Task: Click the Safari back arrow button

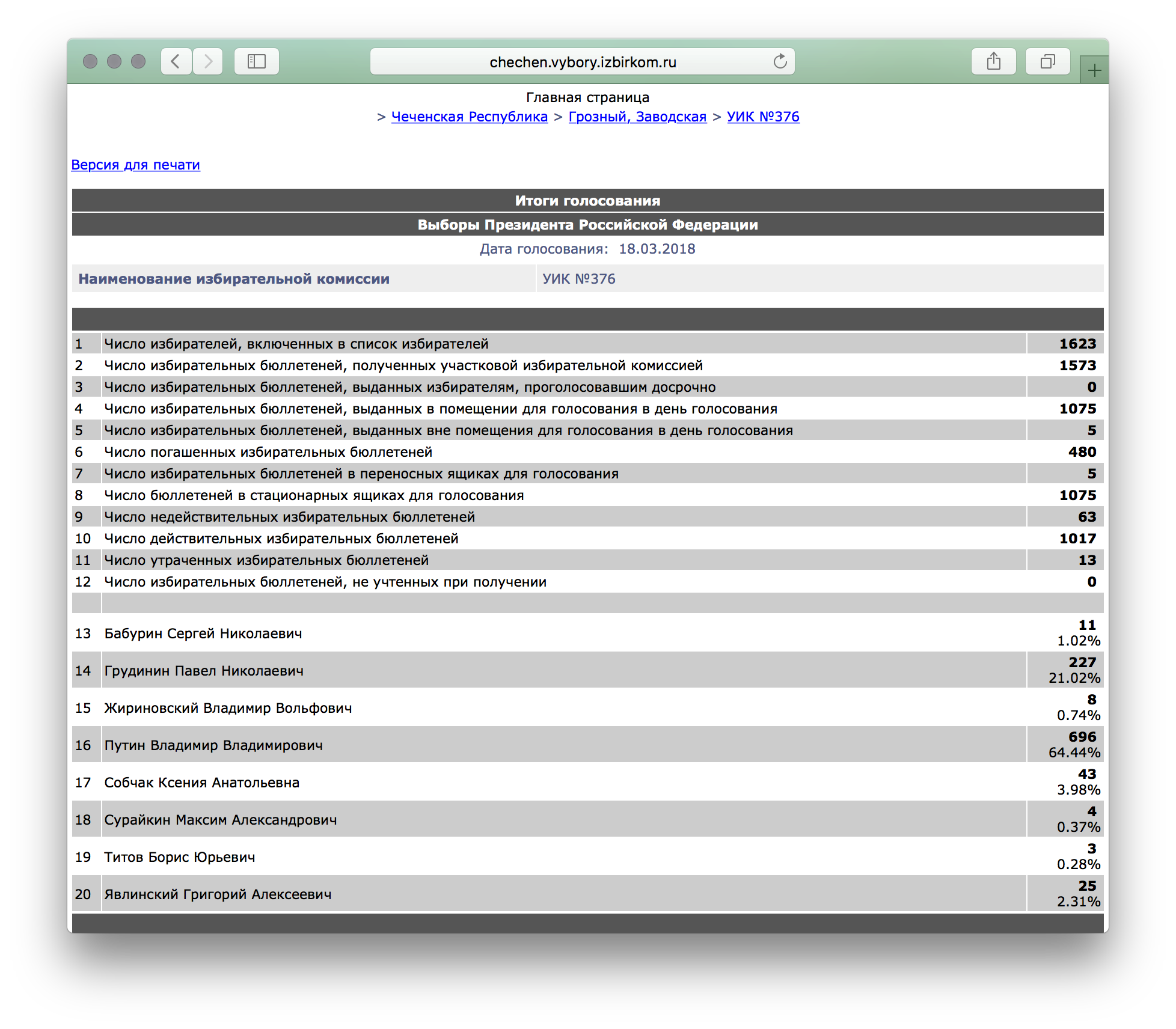Action: [x=176, y=61]
